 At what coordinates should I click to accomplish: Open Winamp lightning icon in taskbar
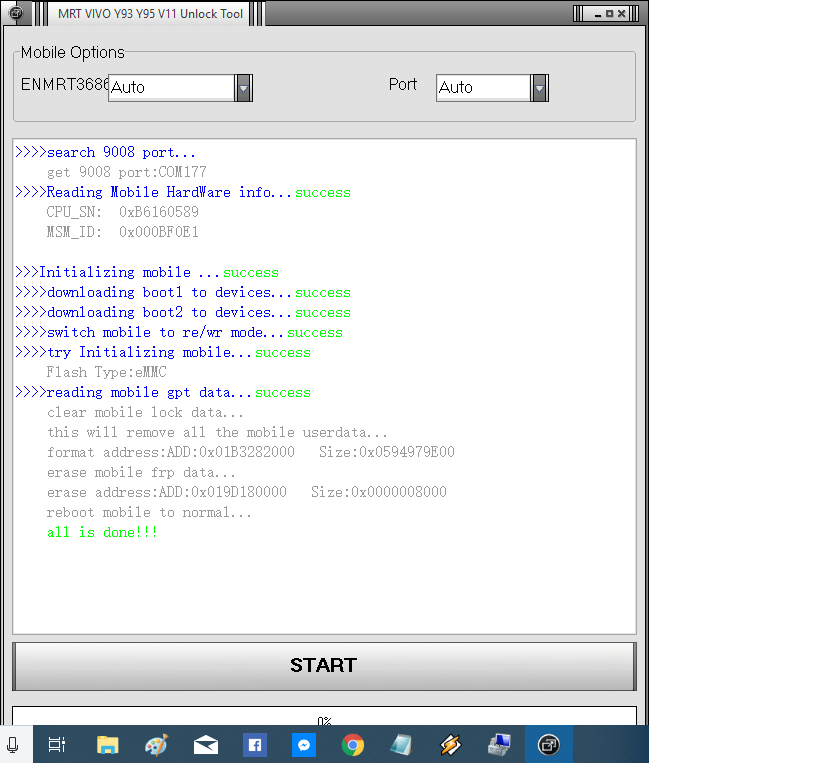[450, 745]
